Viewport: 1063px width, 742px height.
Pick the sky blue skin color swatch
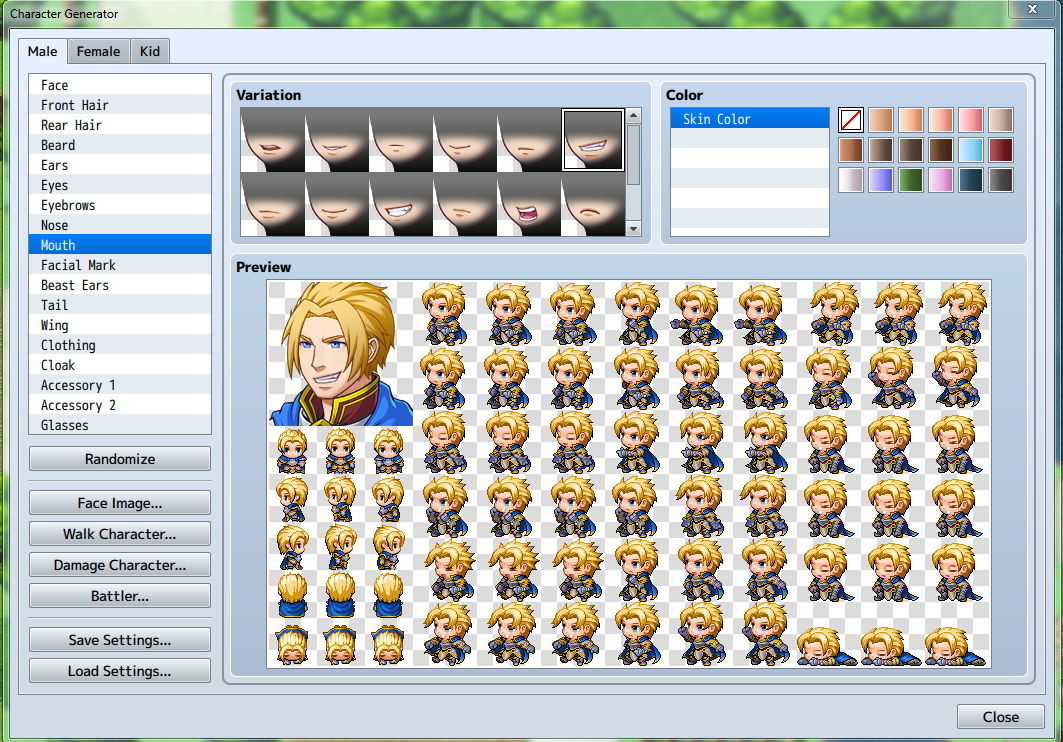click(x=971, y=150)
